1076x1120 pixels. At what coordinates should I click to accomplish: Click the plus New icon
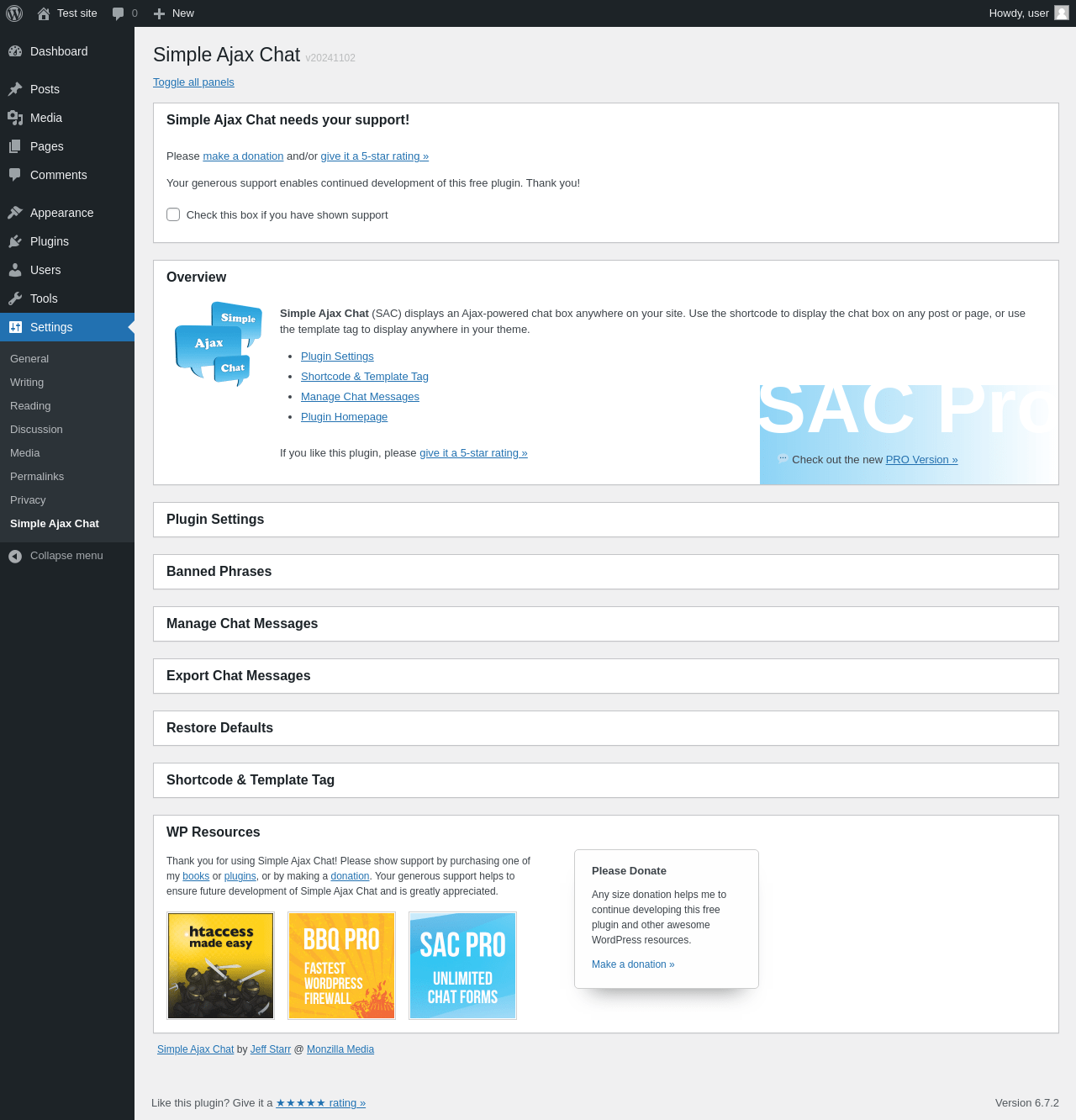point(159,13)
